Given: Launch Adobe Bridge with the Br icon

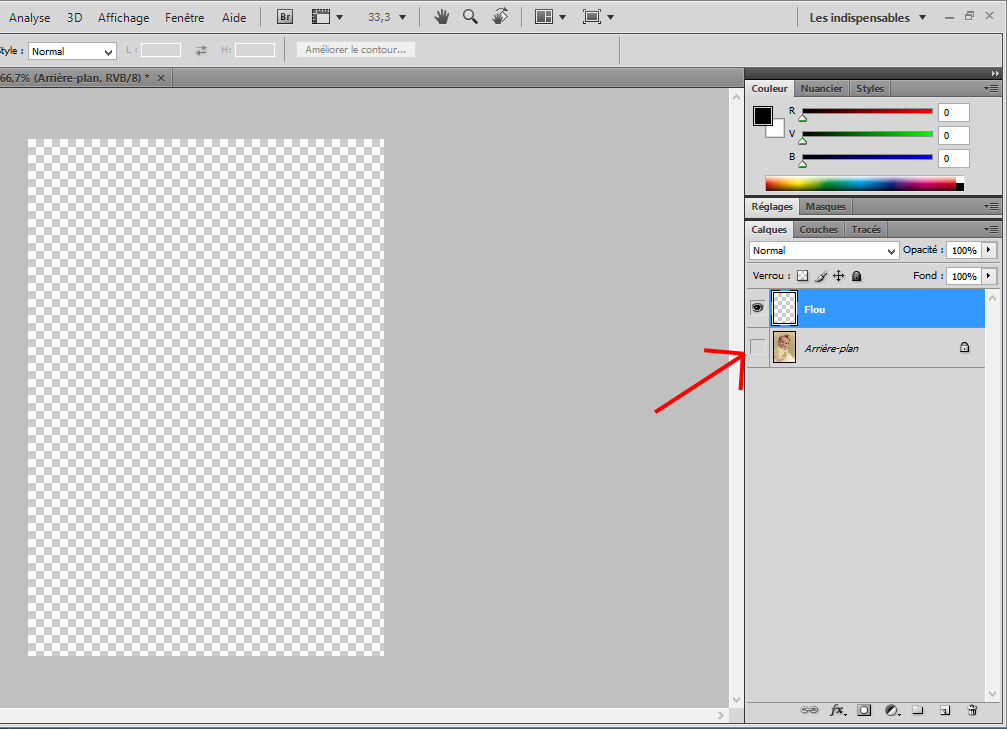Looking at the screenshot, I should (285, 17).
